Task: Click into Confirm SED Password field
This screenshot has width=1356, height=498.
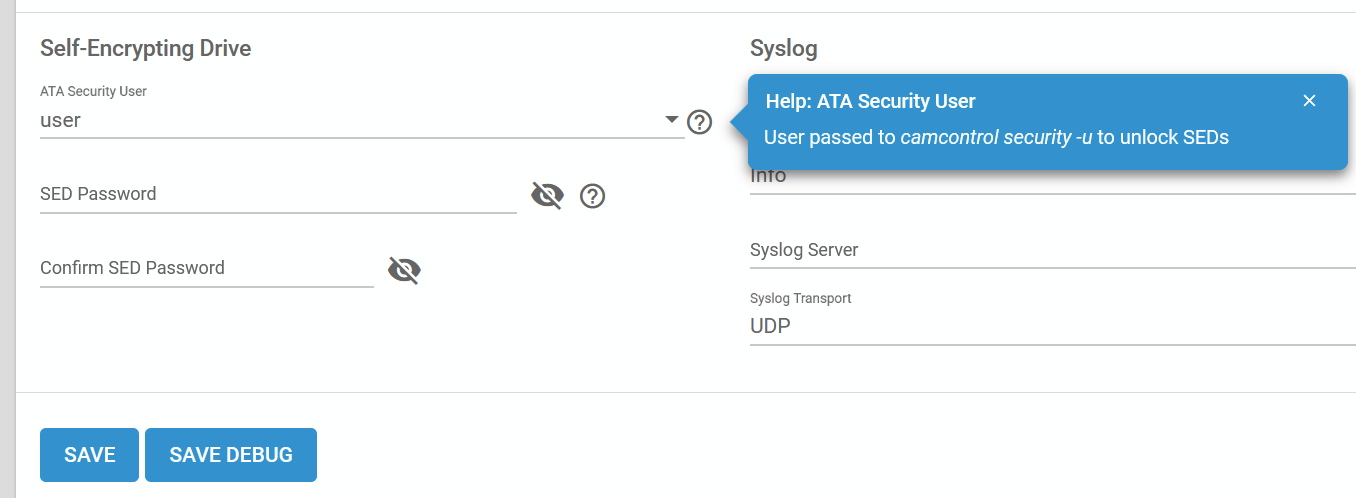Action: tap(207, 268)
